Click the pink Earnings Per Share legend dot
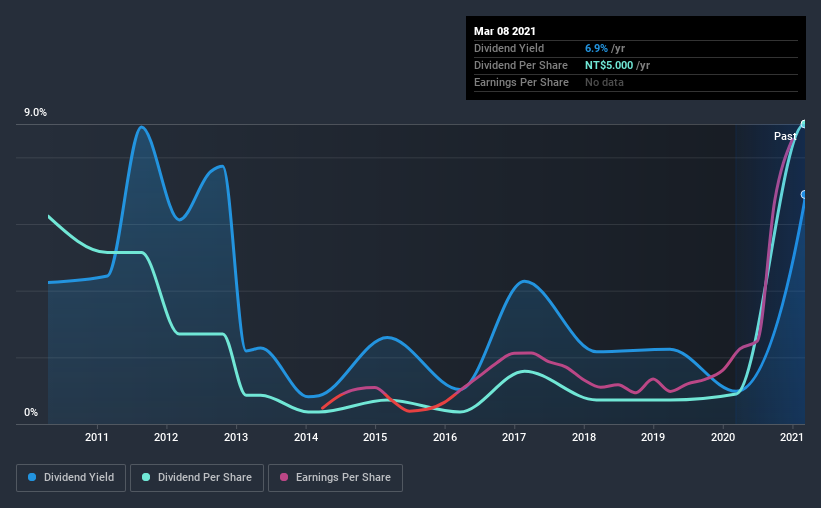The height and width of the screenshot is (508, 821). coord(284,477)
